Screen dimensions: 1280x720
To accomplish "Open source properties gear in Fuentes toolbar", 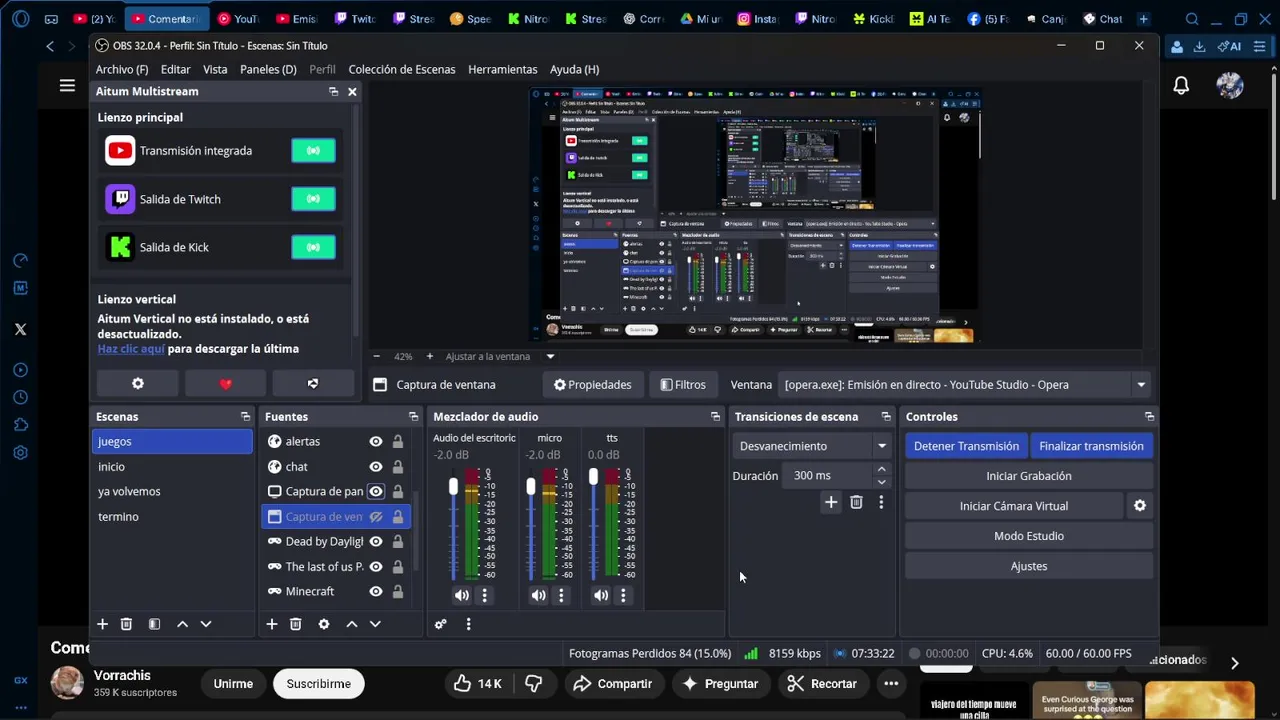I will [x=323, y=624].
